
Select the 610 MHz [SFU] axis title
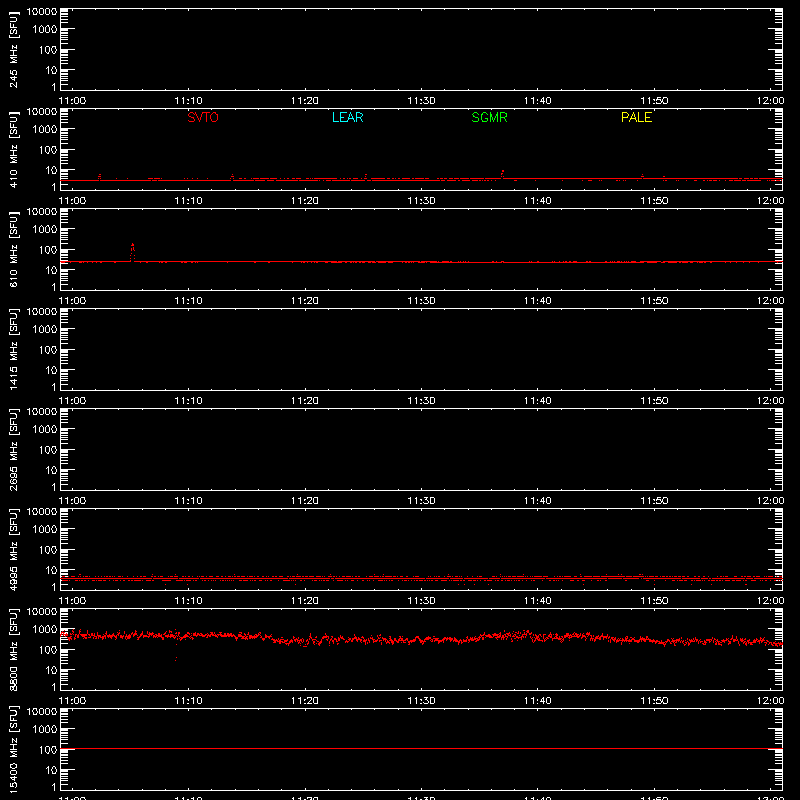point(13,249)
